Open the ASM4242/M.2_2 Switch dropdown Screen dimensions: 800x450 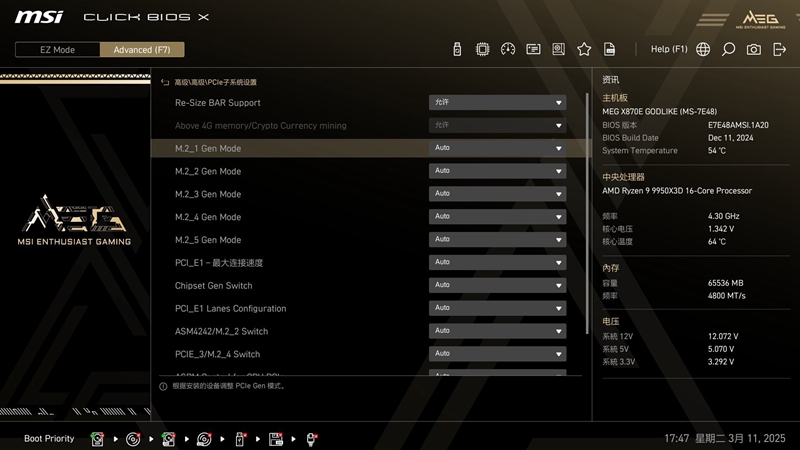click(x=497, y=331)
